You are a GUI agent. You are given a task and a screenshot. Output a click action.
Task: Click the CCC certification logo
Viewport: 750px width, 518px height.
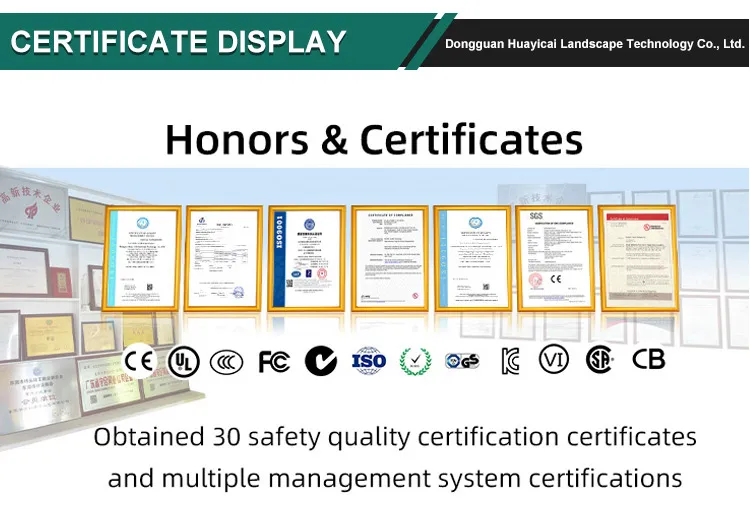coord(227,360)
